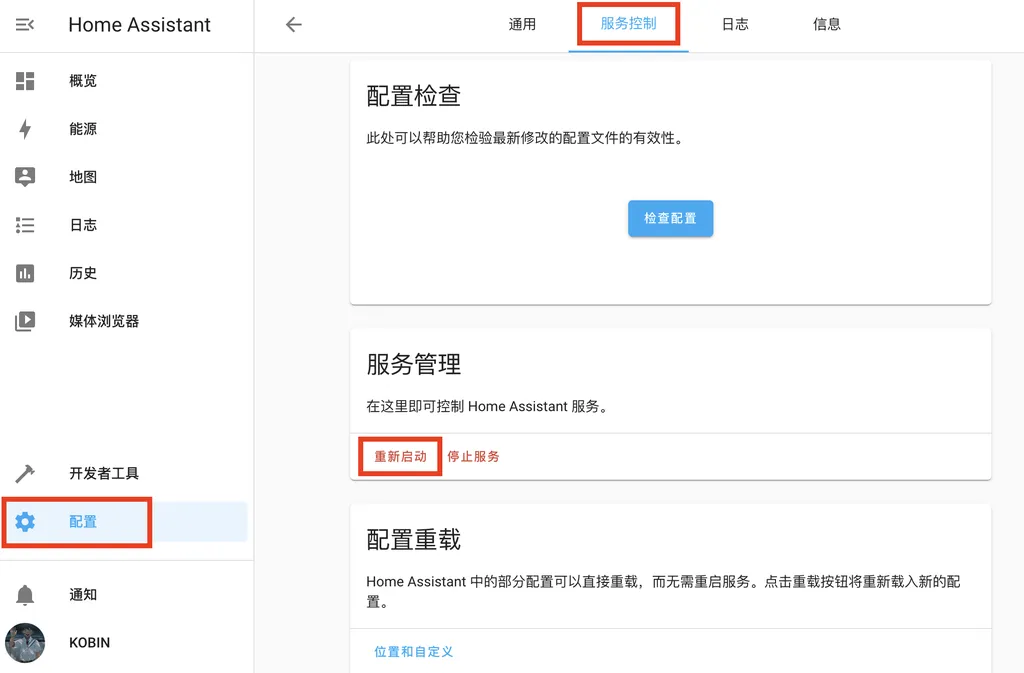The width and height of the screenshot is (1024, 673).
Task: View the History (历史) panel
Action: (83, 273)
